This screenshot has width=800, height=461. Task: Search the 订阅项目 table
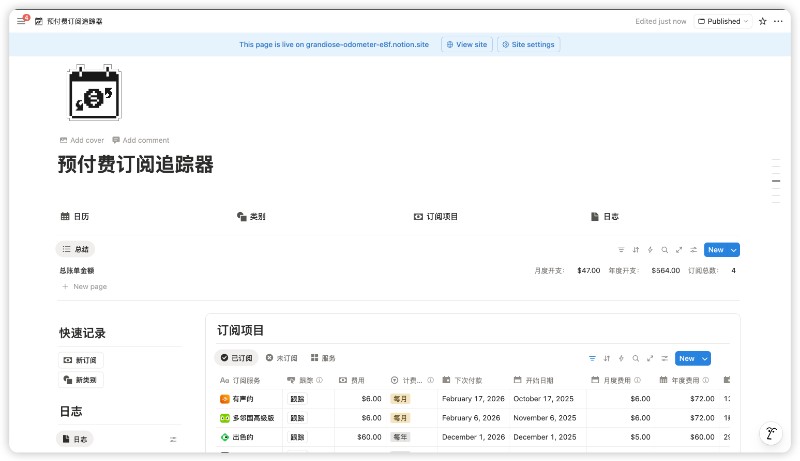pyautogui.click(x=636, y=358)
